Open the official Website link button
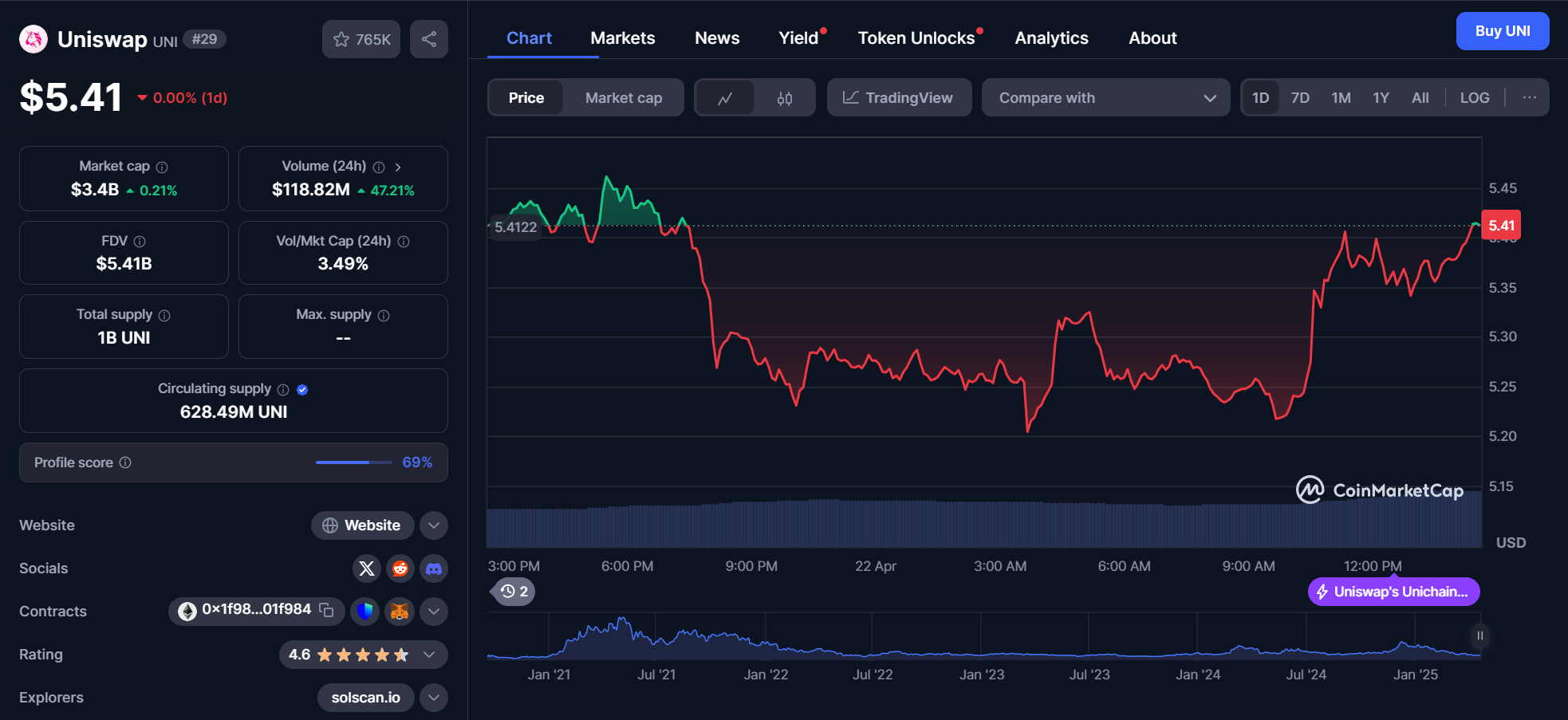The width and height of the screenshot is (1568, 720). pos(362,525)
